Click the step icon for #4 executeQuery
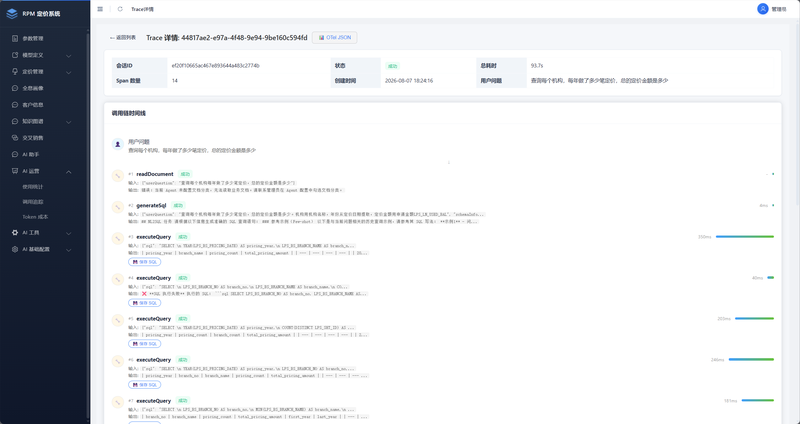The height and width of the screenshot is (424, 800). tap(118, 280)
